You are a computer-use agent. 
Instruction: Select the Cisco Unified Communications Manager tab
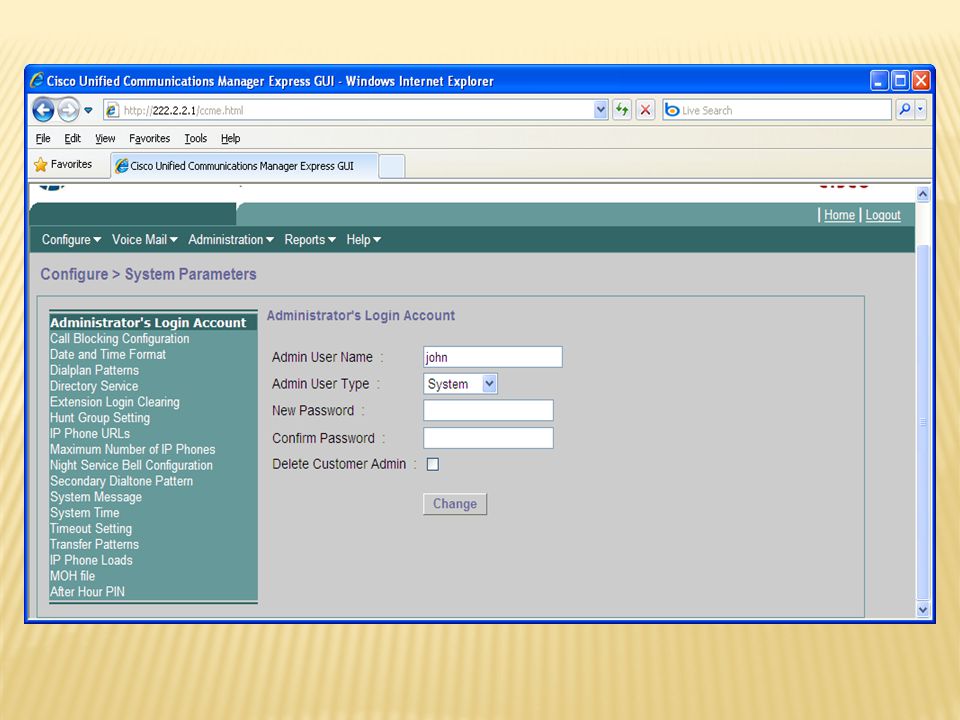click(244, 166)
